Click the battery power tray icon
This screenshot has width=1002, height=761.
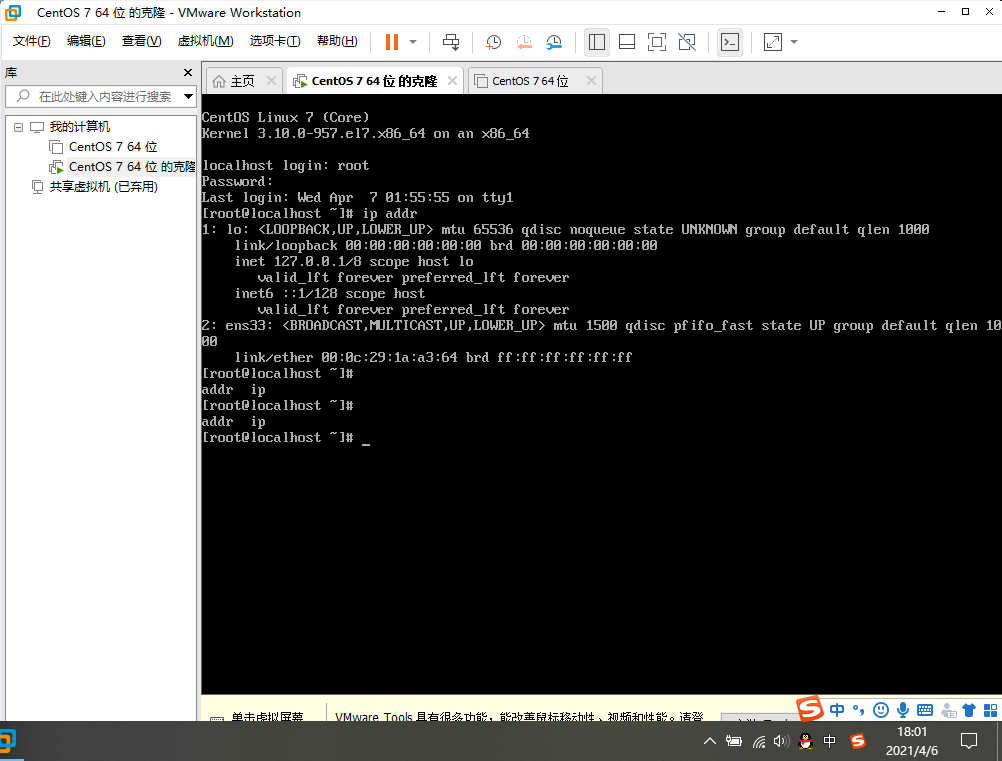734,741
